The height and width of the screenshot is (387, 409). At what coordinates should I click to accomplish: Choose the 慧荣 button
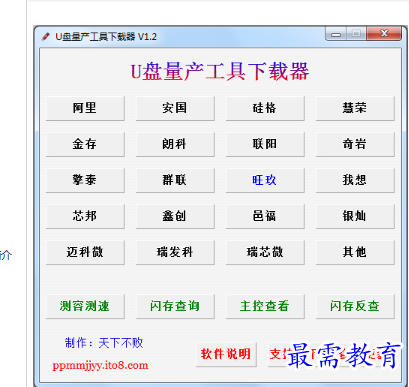(x=355, y=108)
